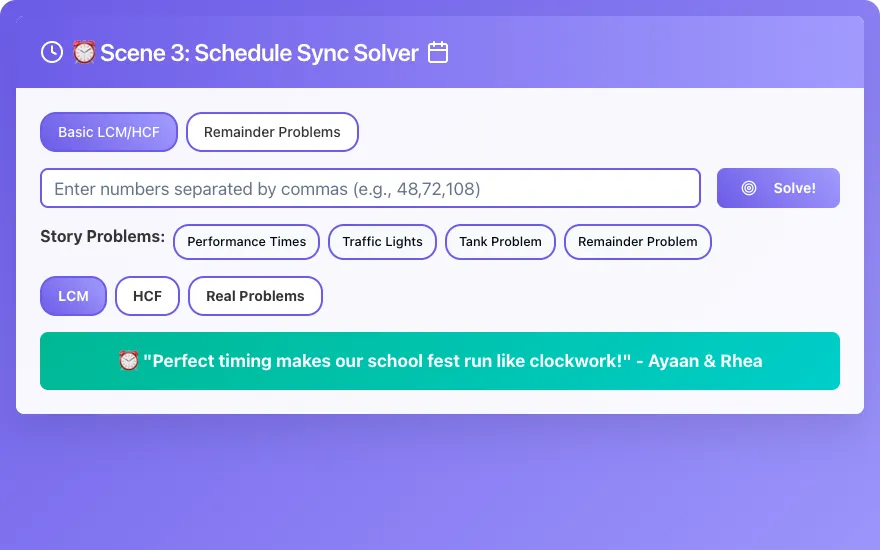Image resolution: width=880 pixels, height=550 pixels.
Task: Click the empty purple background below card
Action: coord(440,483)
